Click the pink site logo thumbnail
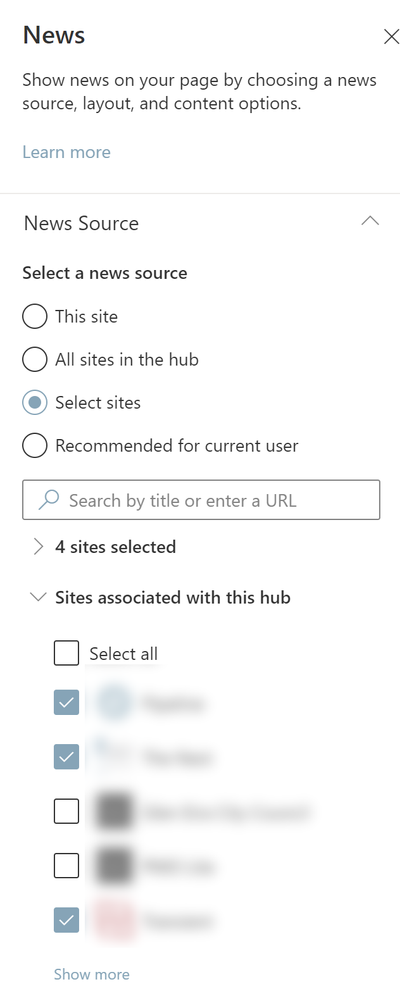Image resolution: width=400 pixels, height=1004 pixels. (114, 921)
